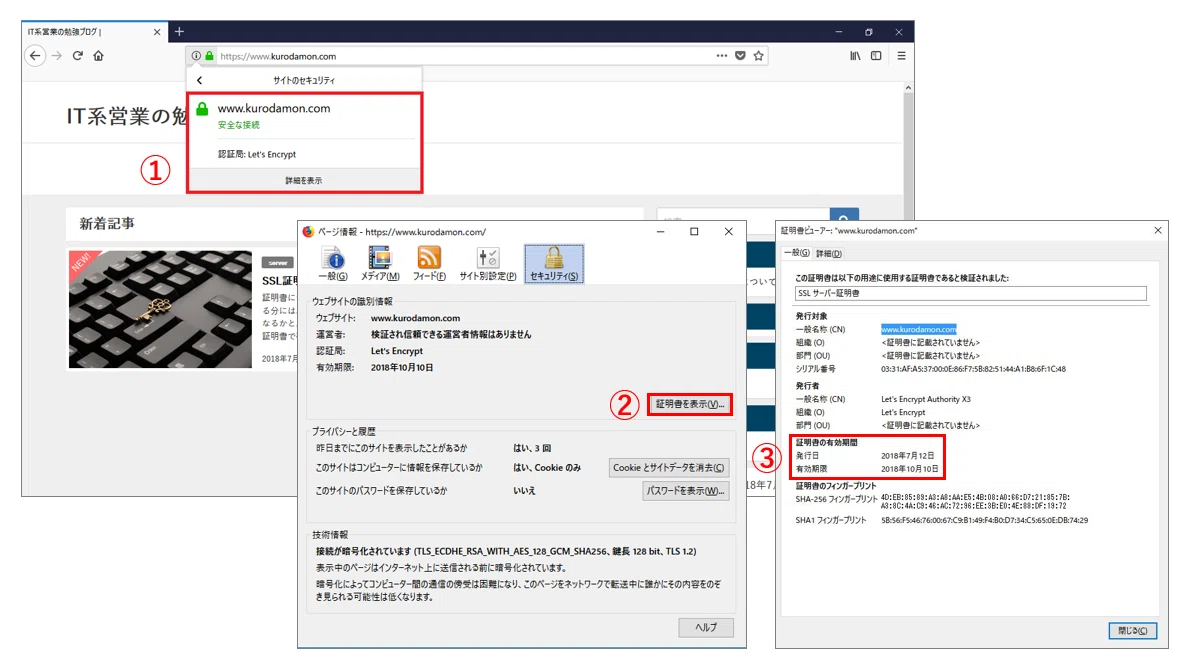Image resolution: width=1190 pixels, height=665 pixels.
Task: Go back using the Firefox back arrow
Action: 35,55
